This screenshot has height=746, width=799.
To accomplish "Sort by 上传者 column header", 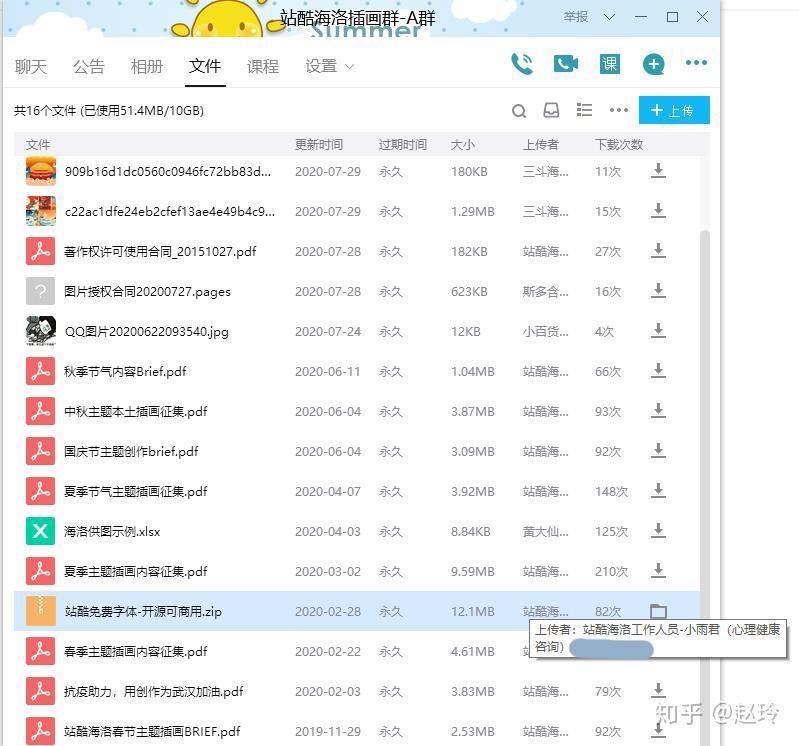I will (x=541, y=145).
